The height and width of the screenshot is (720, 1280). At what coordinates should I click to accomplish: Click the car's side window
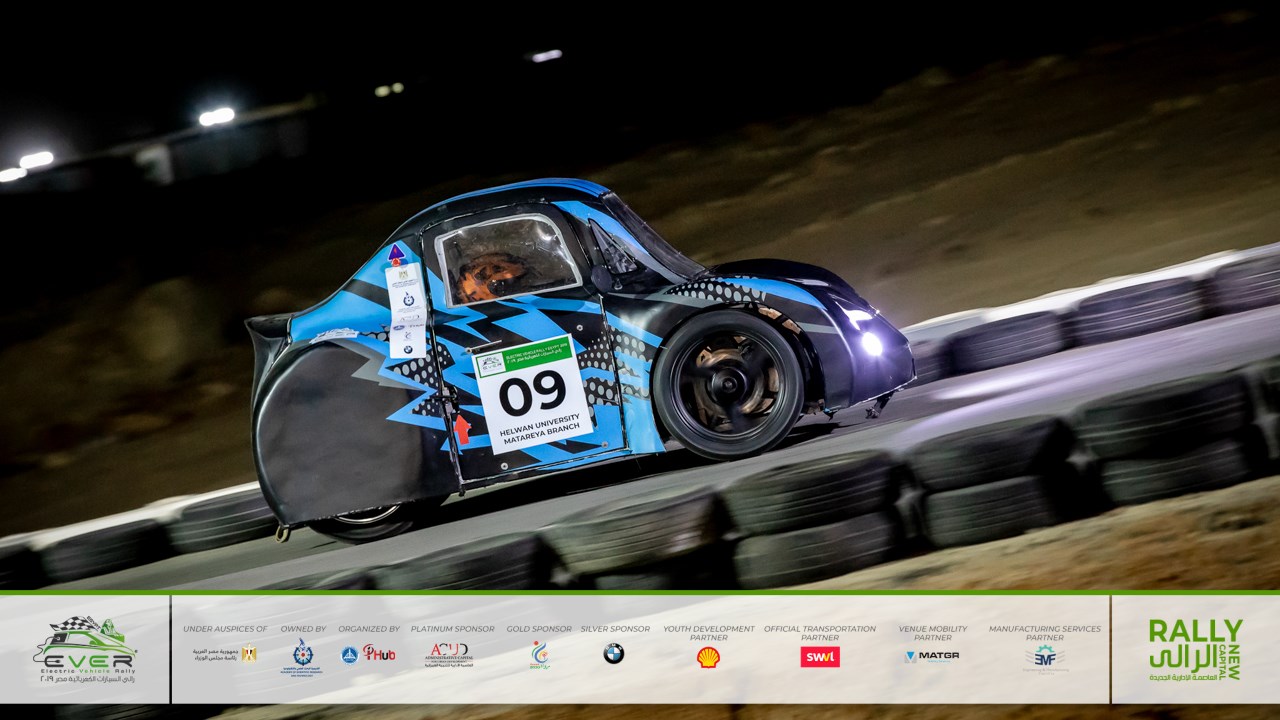pyautogui.click(x=508, y=259)
